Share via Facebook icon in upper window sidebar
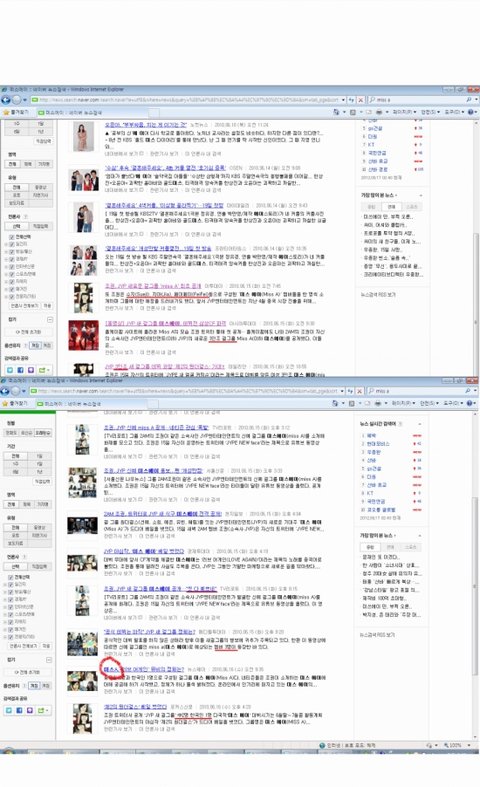The width and height of the screenshot is (480, 787). (21, 370)
